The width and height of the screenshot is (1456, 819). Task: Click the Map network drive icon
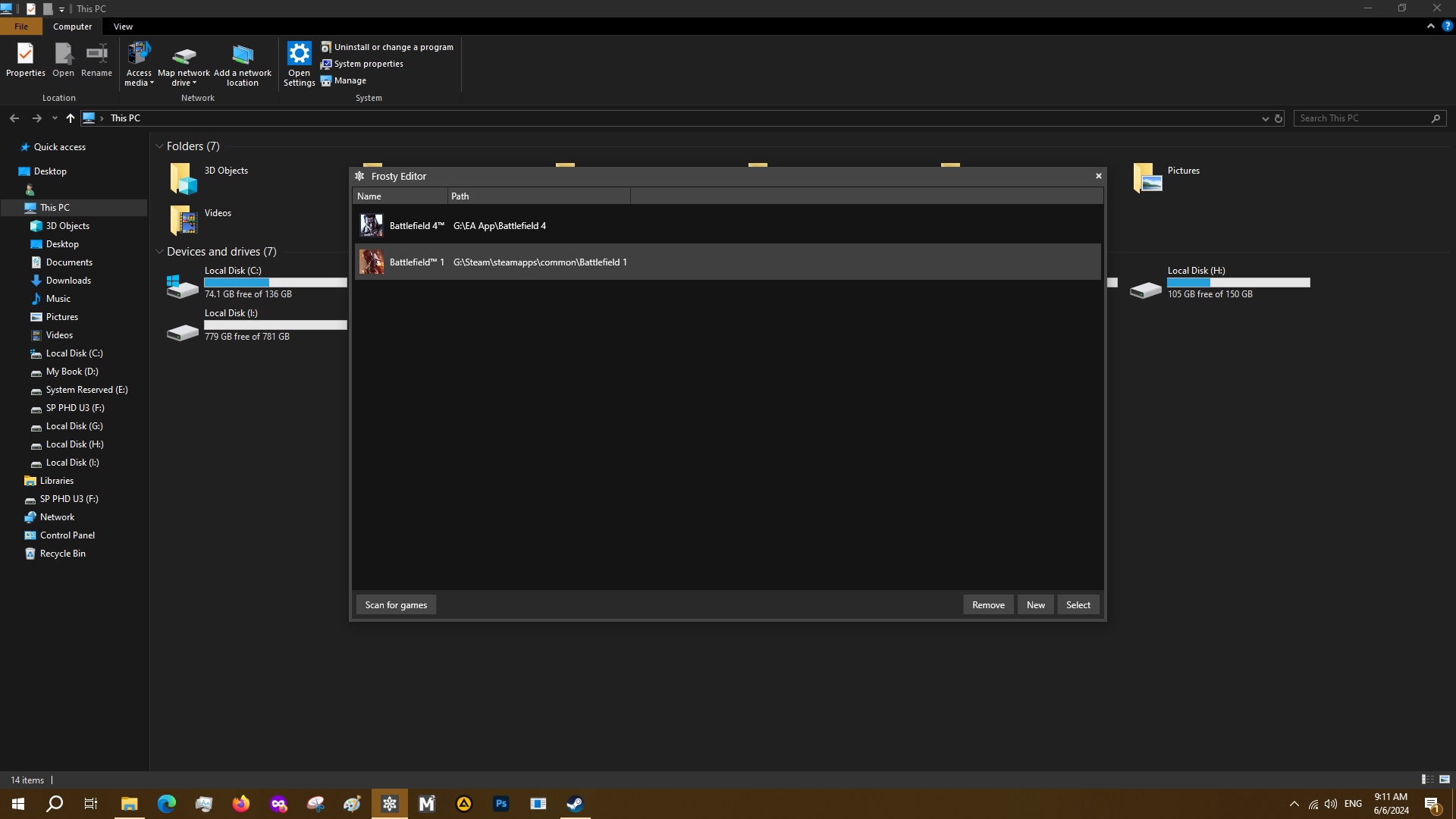pos(184,55)
